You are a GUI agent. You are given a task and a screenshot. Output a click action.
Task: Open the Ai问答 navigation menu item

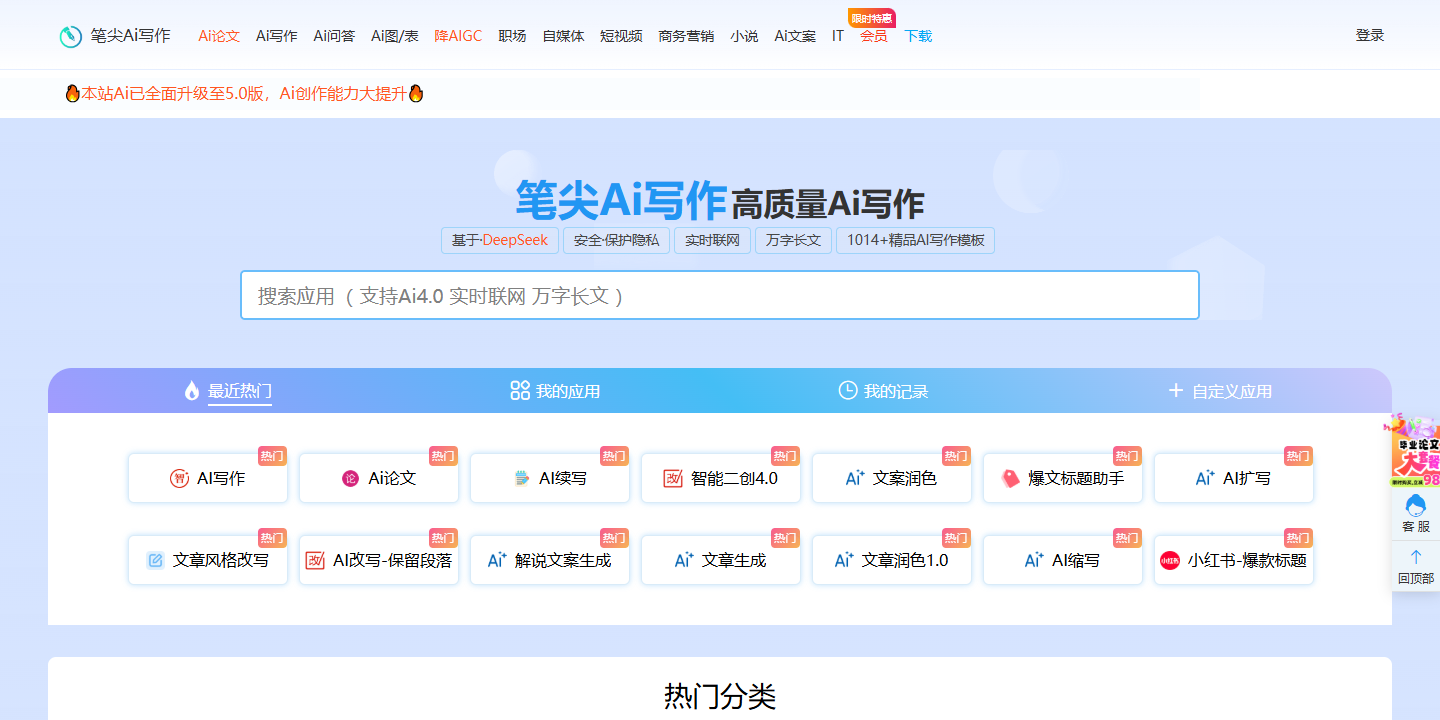pos(334,36)
